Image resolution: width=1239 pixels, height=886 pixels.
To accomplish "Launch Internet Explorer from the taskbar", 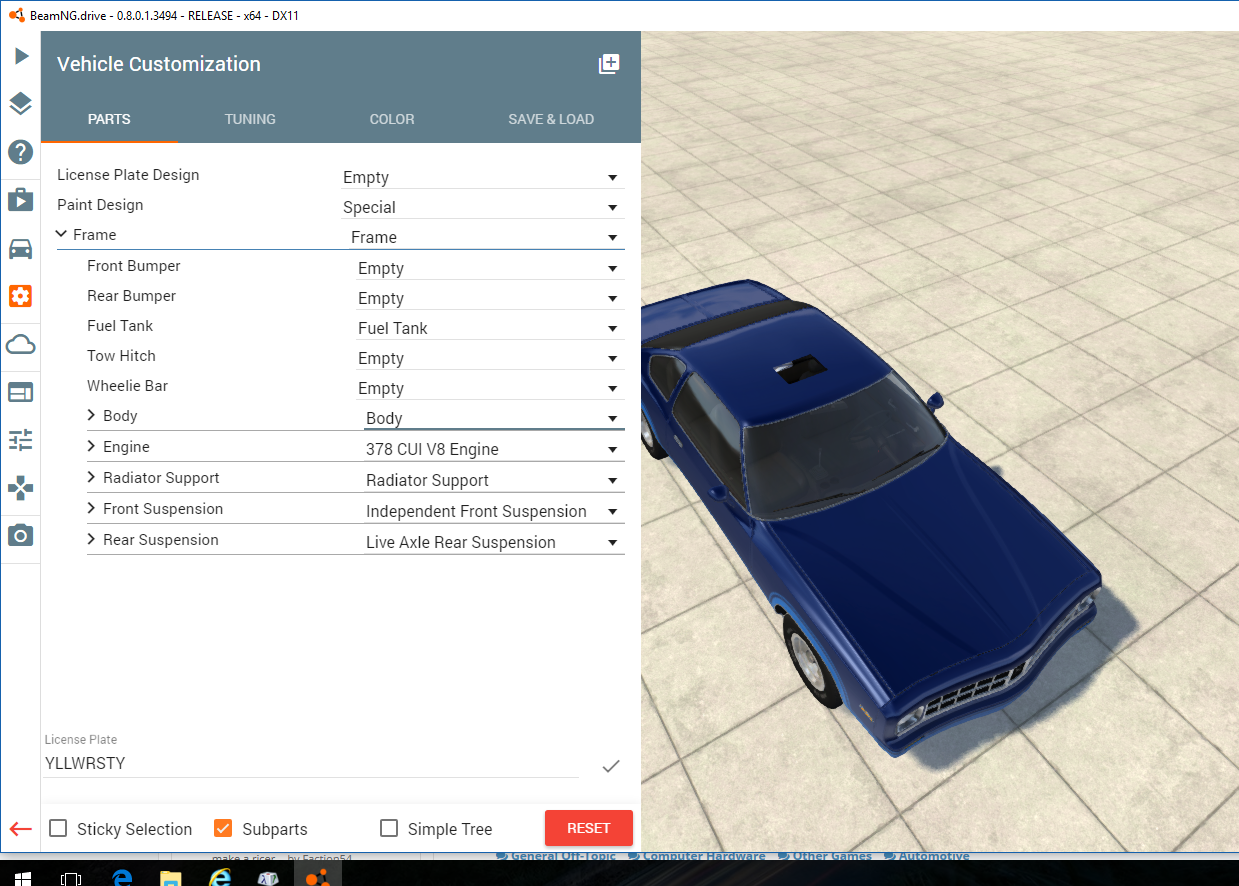I will point(219,878).
